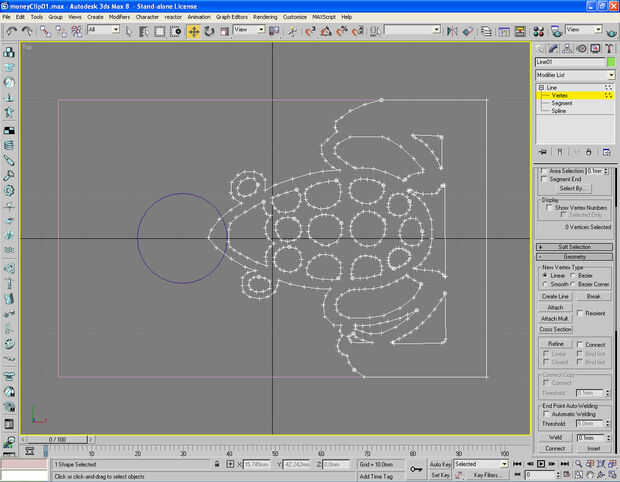Click the Weld button
Screen dimensions: 620x482
point(554,437)
